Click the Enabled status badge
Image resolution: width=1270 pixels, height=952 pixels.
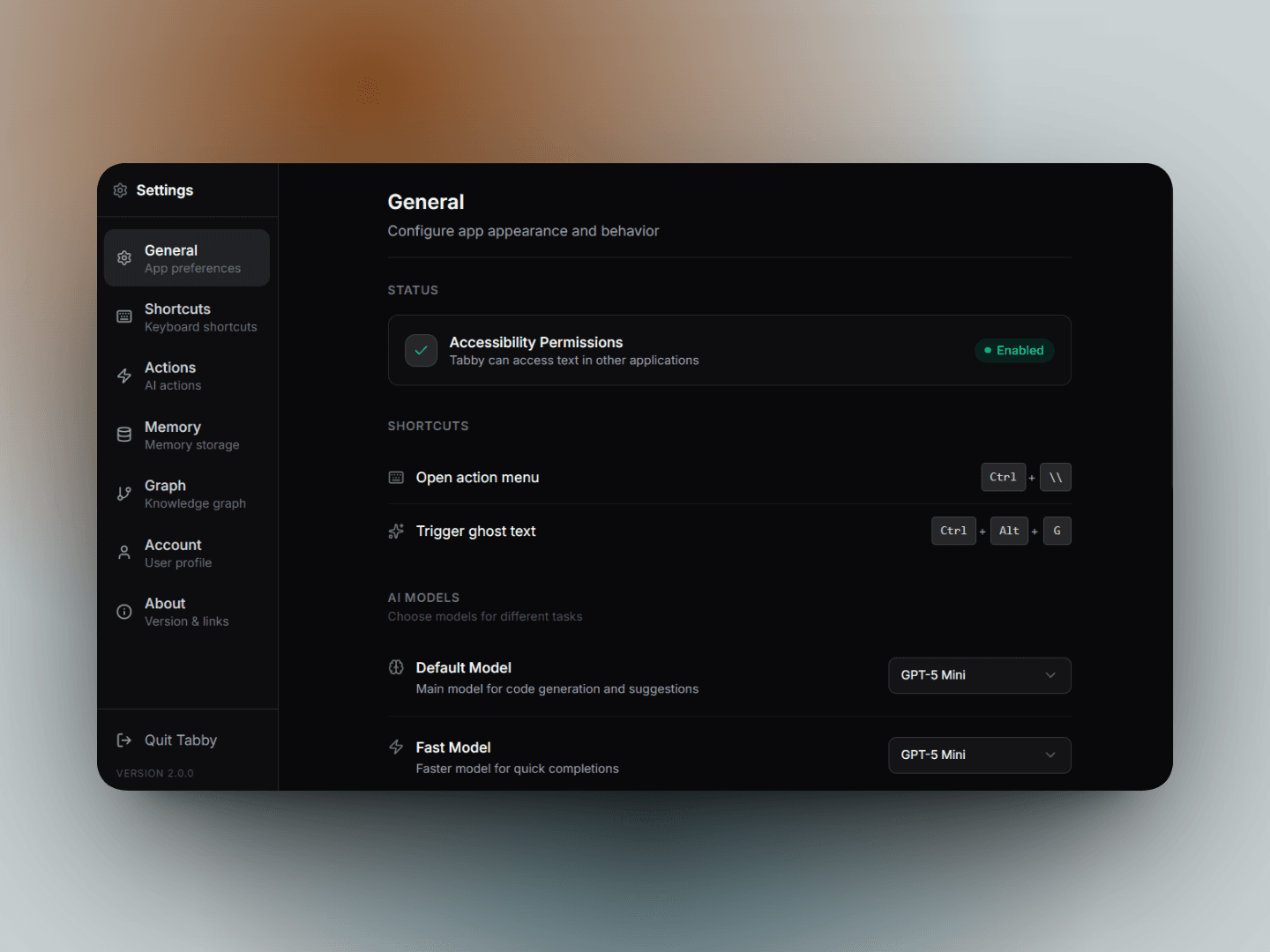1014,350
